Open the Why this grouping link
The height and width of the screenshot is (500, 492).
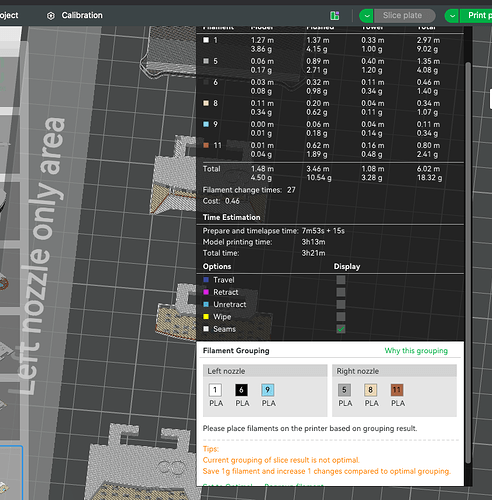coord(416,351)
